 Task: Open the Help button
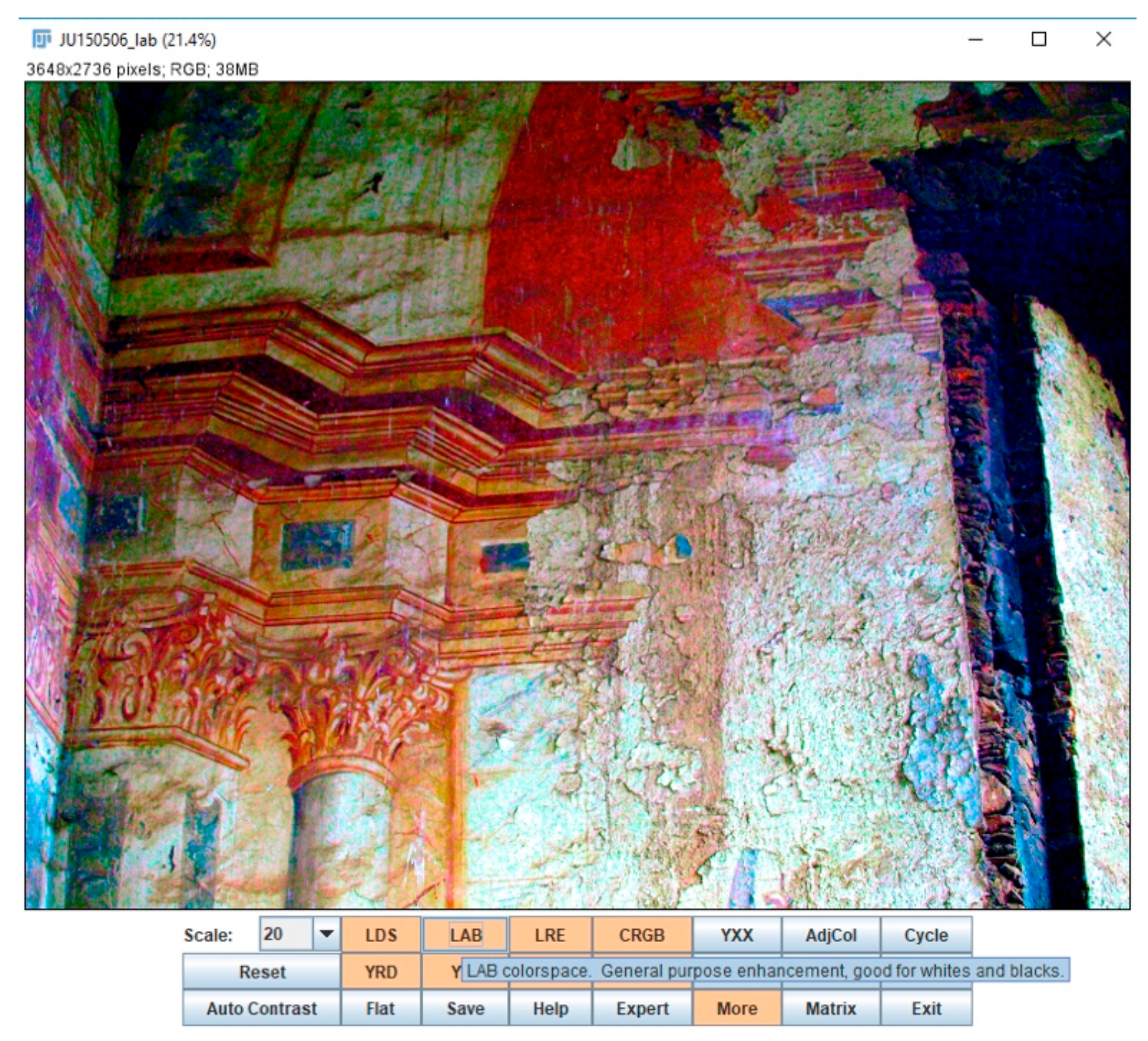550,1009
